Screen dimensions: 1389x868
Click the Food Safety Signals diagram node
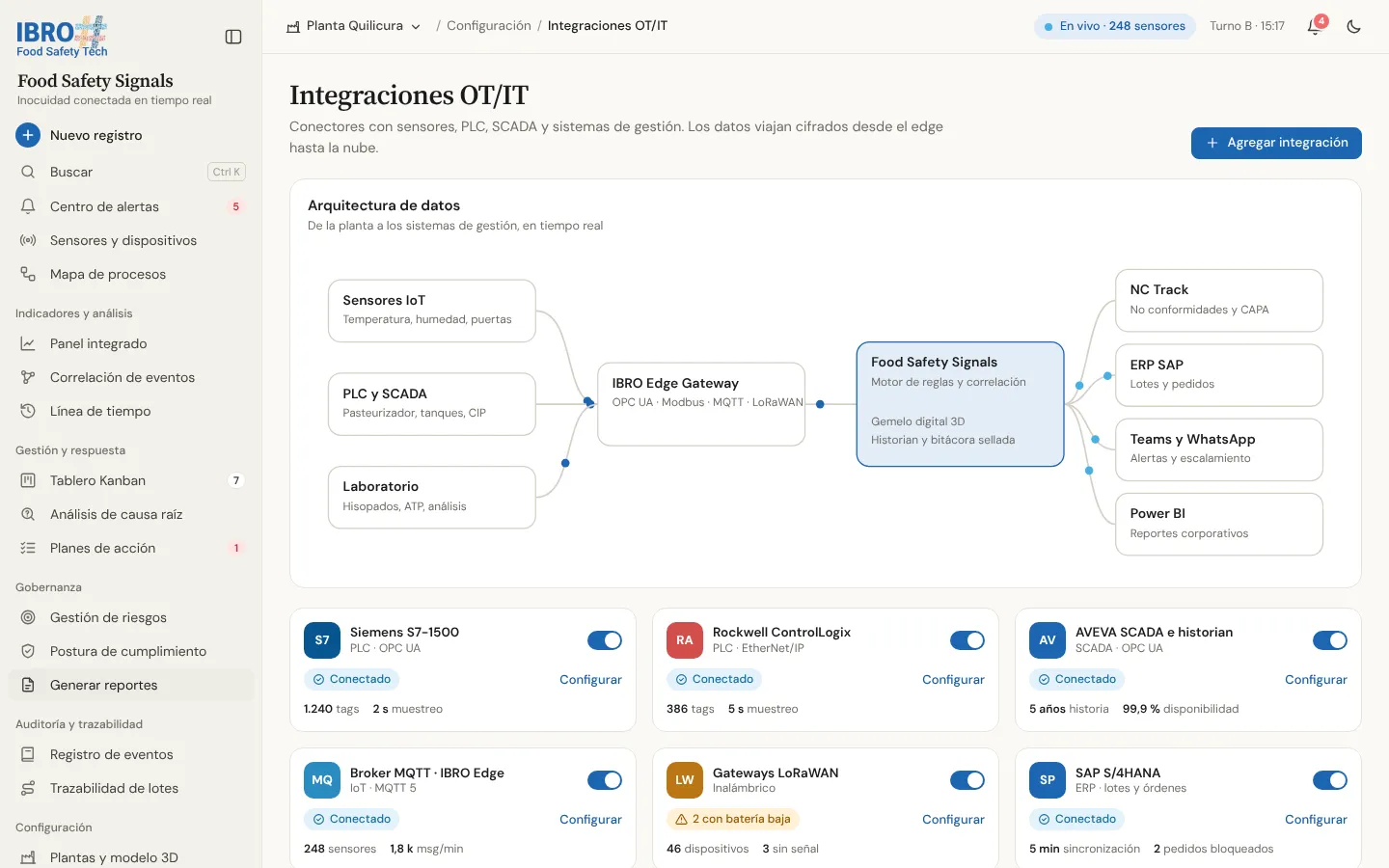point(961,404)
